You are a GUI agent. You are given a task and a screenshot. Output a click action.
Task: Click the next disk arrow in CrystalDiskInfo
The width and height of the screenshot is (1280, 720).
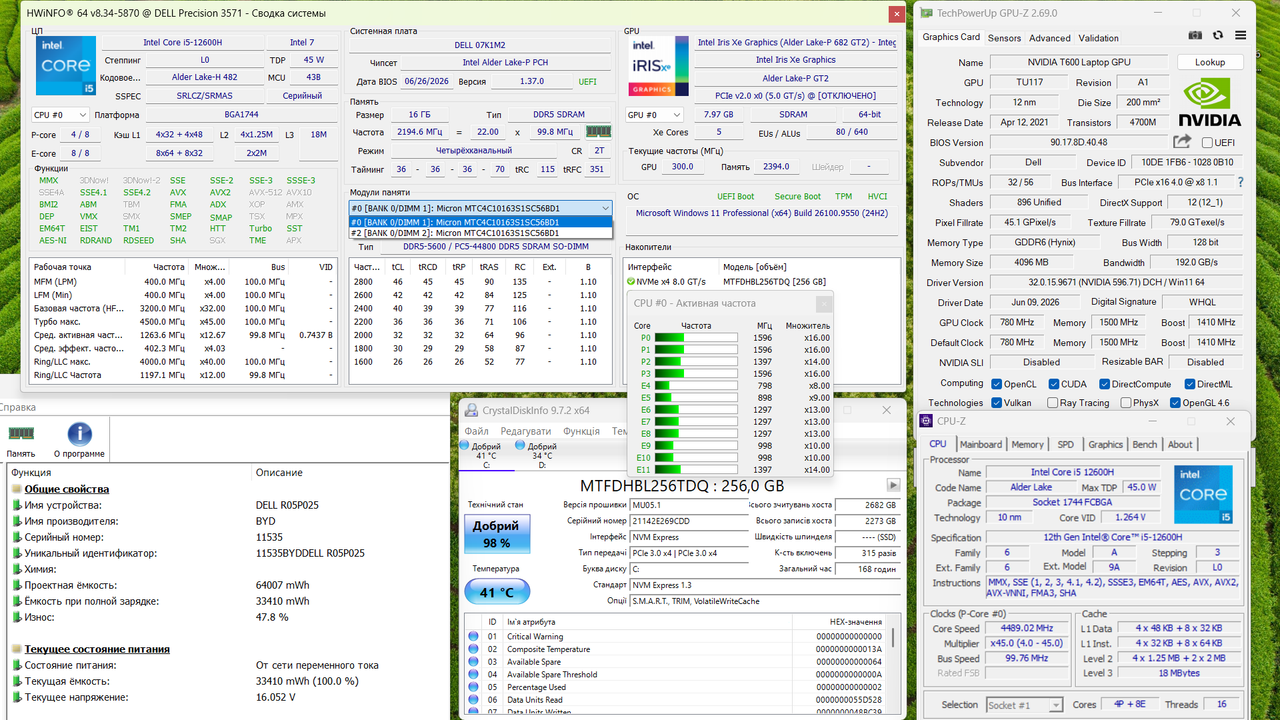point(894,485)
